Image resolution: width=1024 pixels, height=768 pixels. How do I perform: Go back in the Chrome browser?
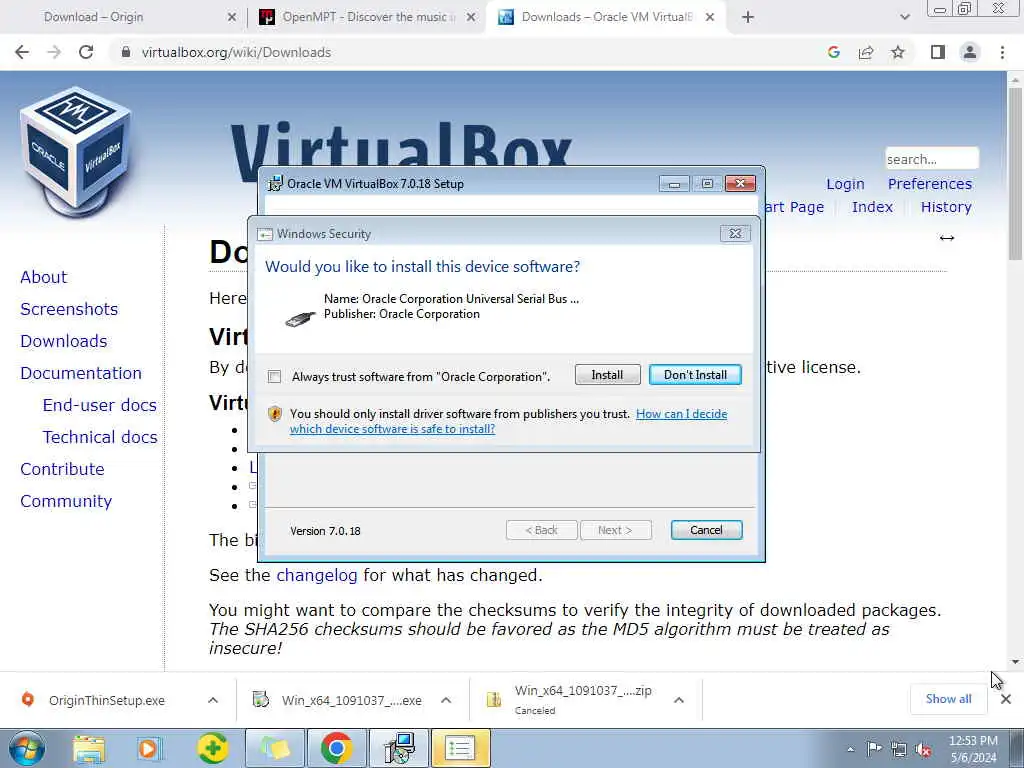pyautogui.click(x=22, y=52)
